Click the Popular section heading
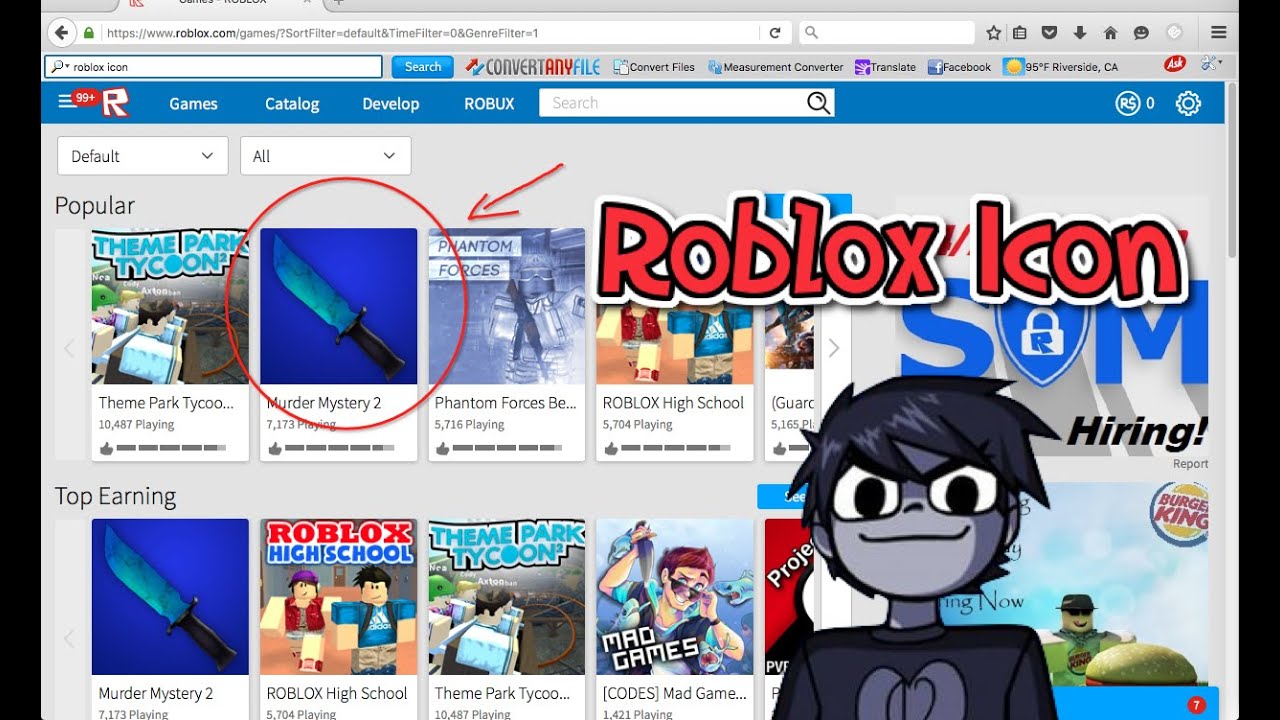 [94, 205]
